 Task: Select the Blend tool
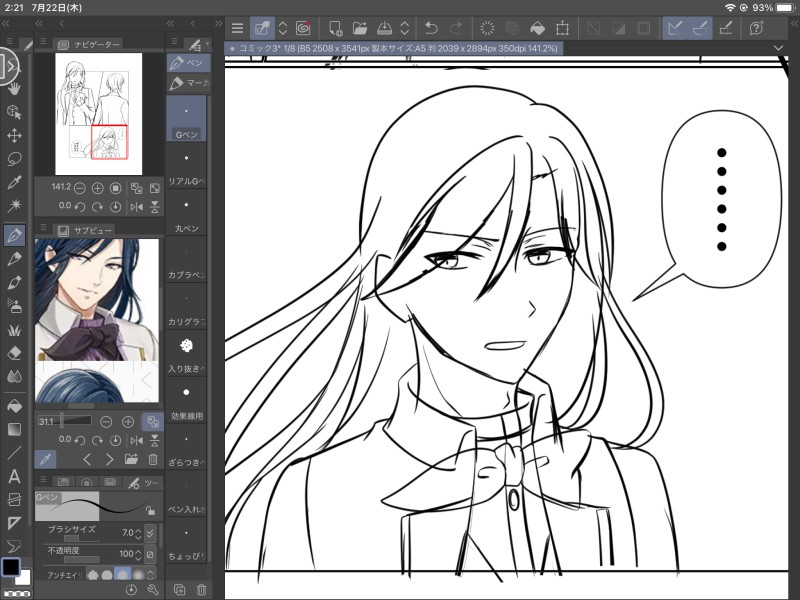click(14, 377)
